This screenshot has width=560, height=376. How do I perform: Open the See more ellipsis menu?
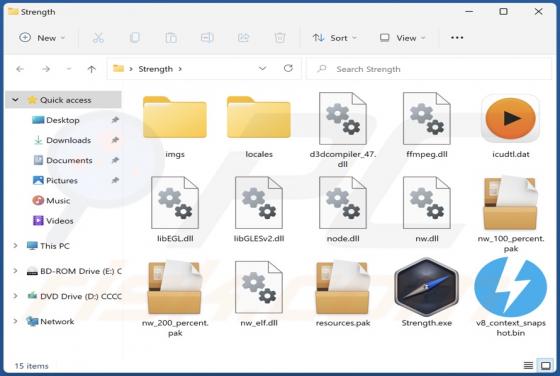point(457,37)
